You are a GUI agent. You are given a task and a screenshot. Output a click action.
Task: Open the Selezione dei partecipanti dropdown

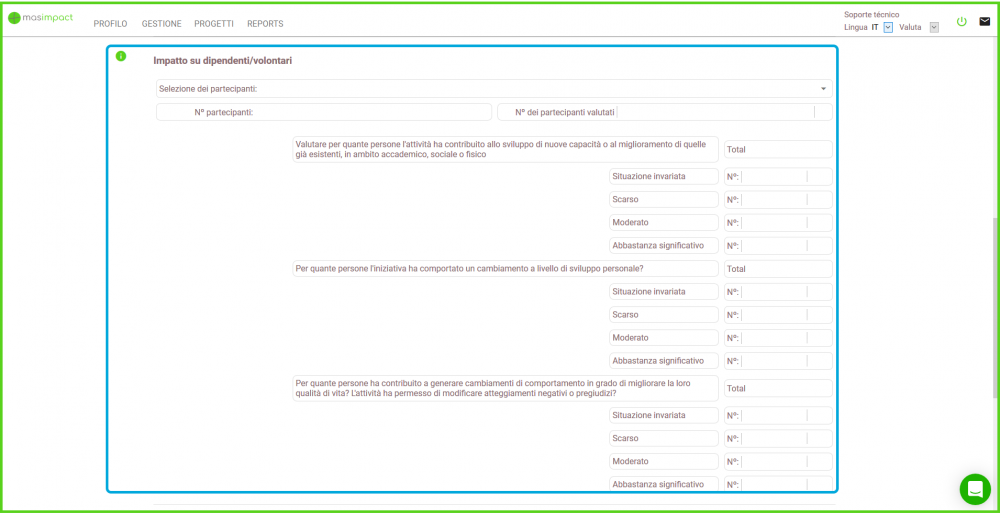point(493,89)
